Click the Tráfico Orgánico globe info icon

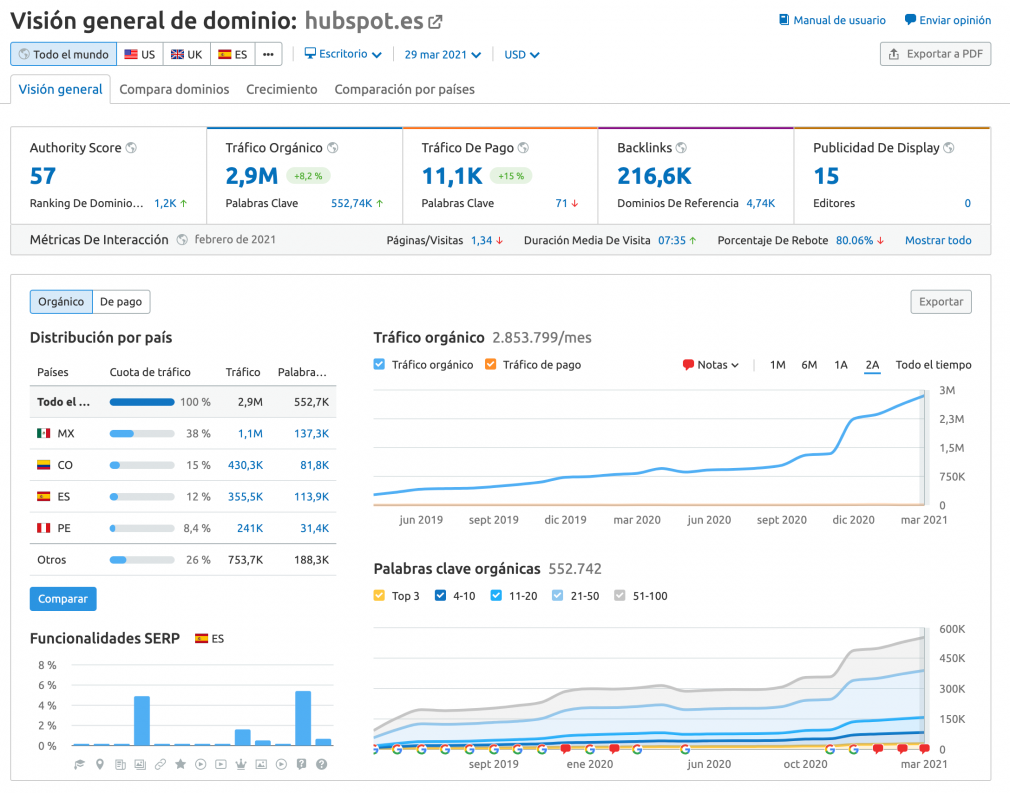tap(333, 148)
